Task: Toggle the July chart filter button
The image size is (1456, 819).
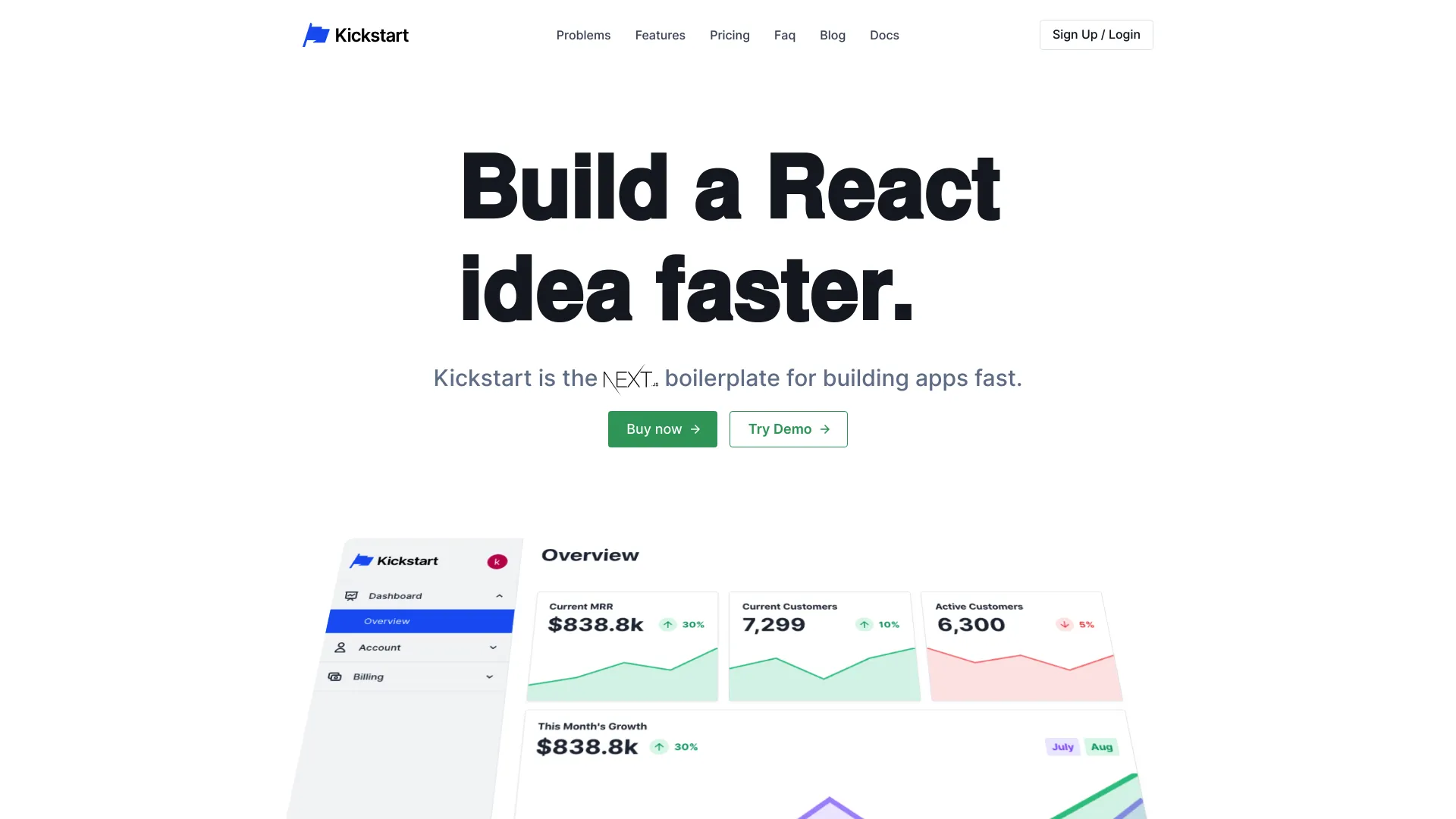Action: (1062, 746)
